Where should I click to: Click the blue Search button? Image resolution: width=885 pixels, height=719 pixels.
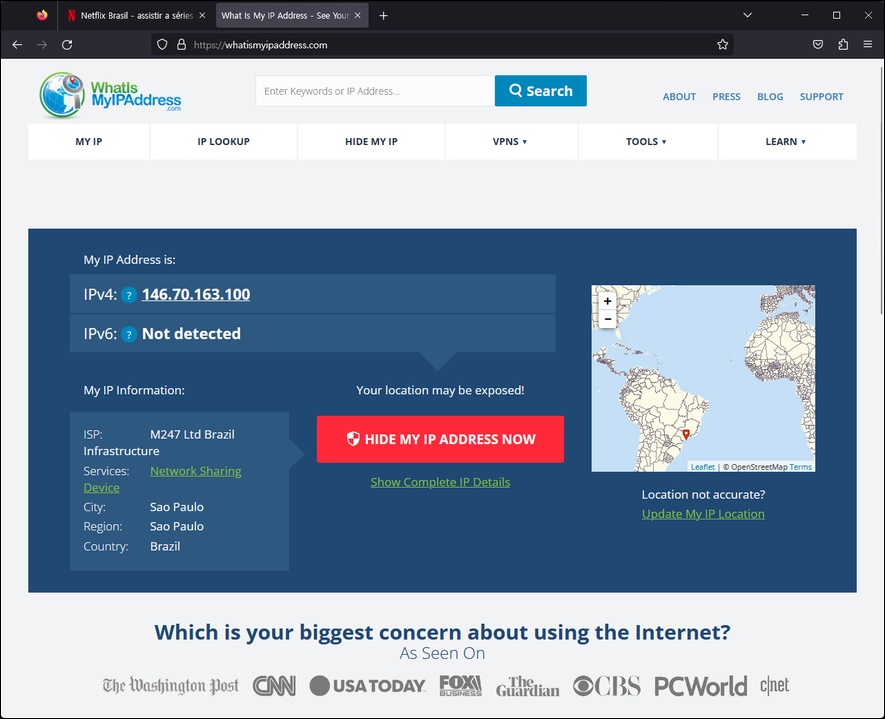tap(541, 91)
